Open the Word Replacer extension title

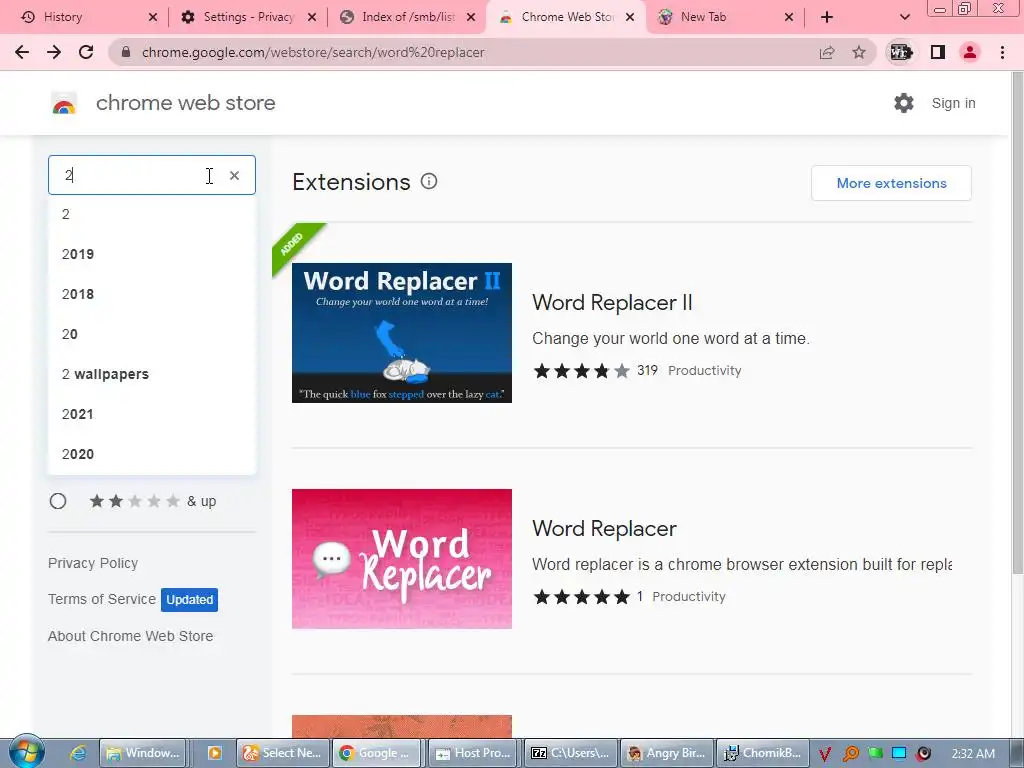(x=604, y=528)
